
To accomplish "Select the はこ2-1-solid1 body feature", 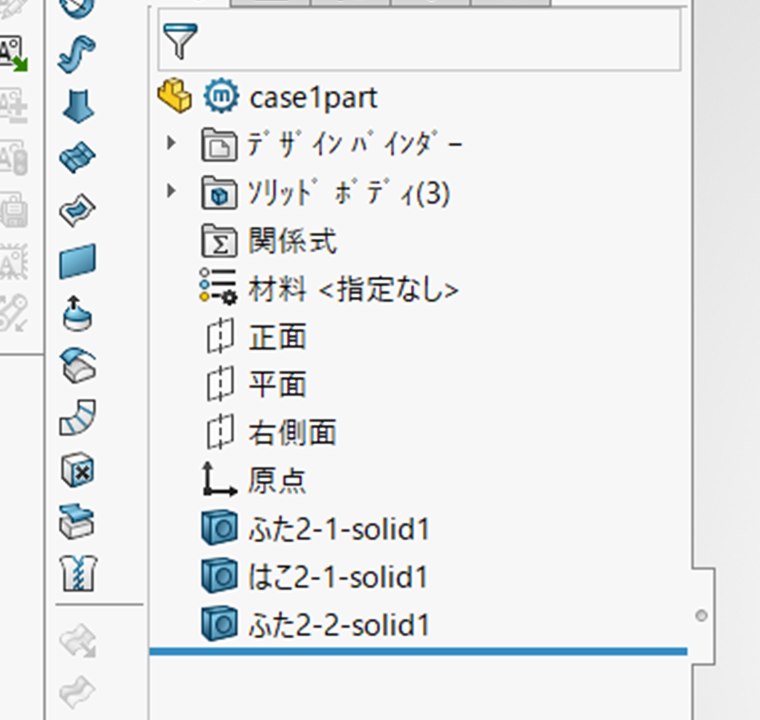I will 338,576.
